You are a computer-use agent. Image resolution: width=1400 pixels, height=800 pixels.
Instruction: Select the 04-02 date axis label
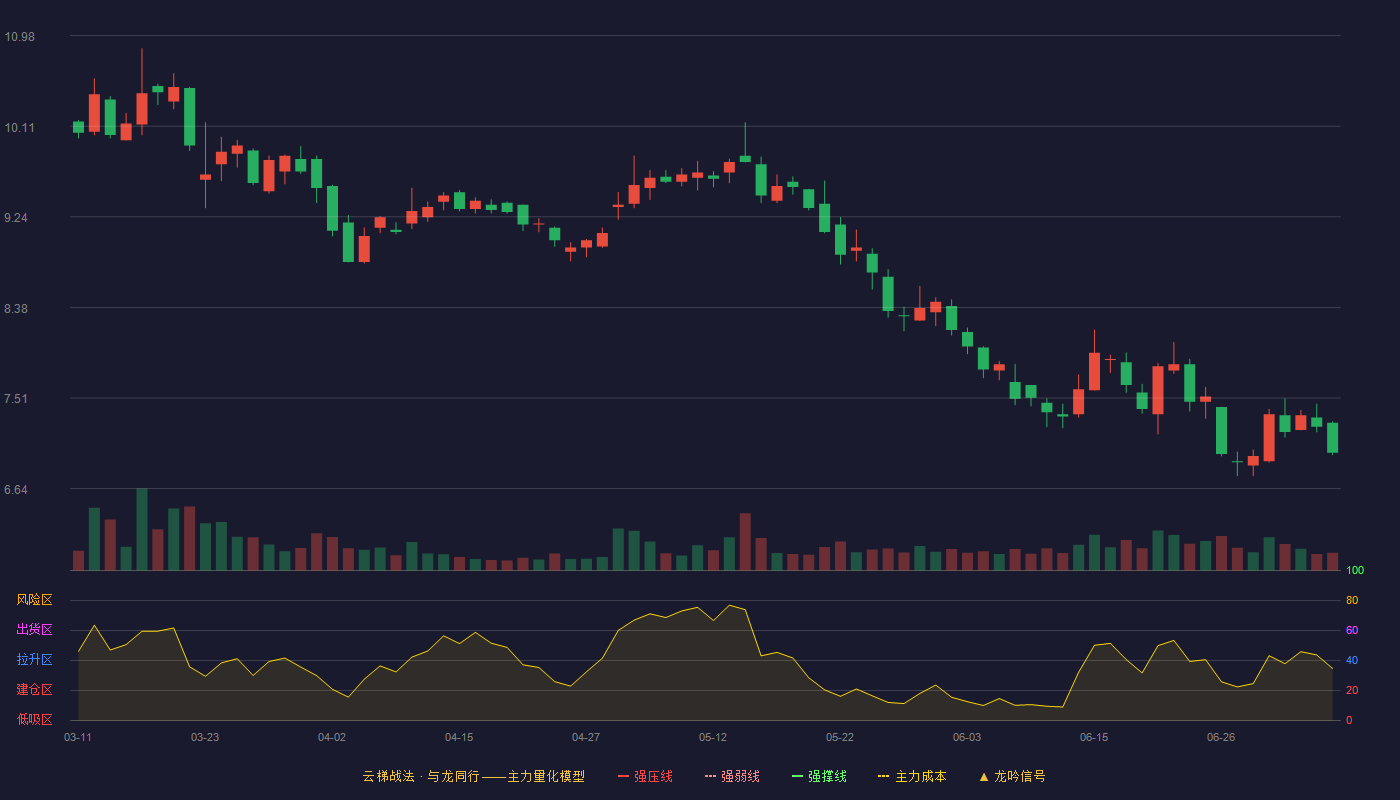coord(332,737)
